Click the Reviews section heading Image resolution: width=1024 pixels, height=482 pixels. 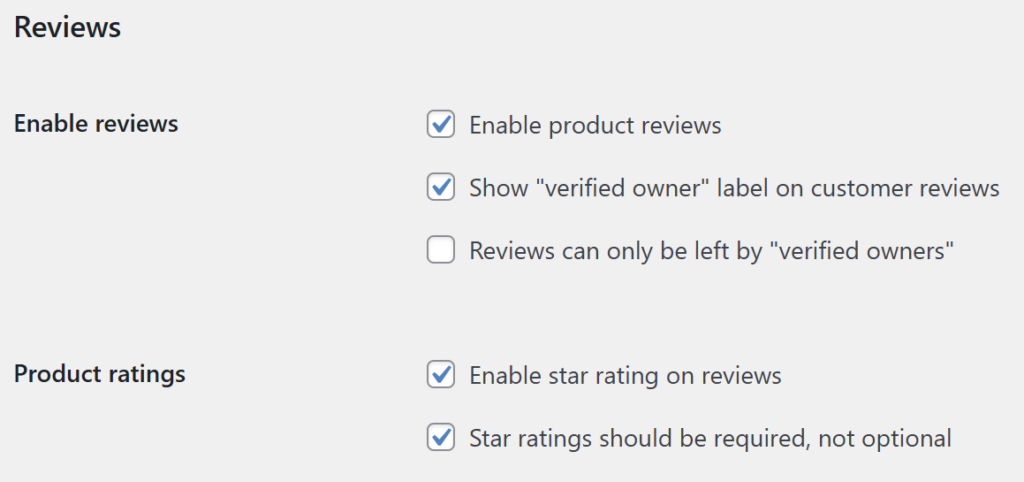pos(68,28)
